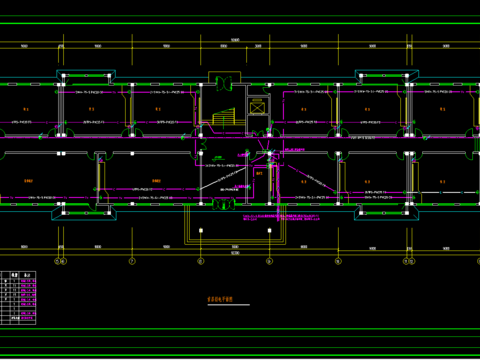
Task: Click the magenta annotation note below entrance
Action: click(x=281, y=218)
